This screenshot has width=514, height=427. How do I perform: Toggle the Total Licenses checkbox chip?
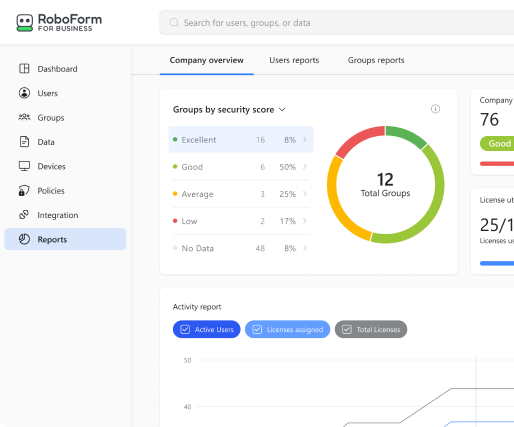tap(371, 329)
